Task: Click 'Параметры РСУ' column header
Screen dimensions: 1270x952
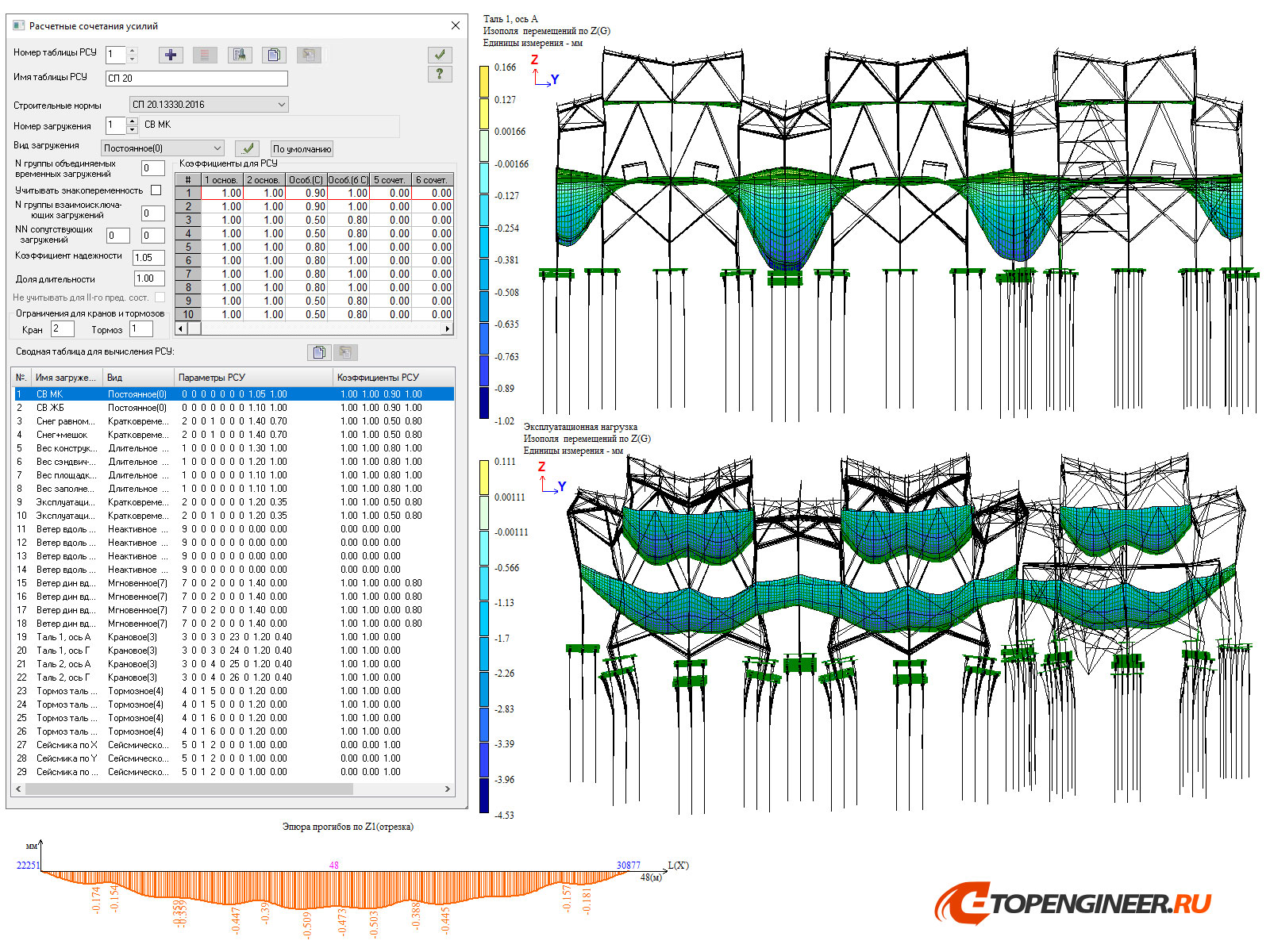Action: pyautogui.click(x=253, y=378)
